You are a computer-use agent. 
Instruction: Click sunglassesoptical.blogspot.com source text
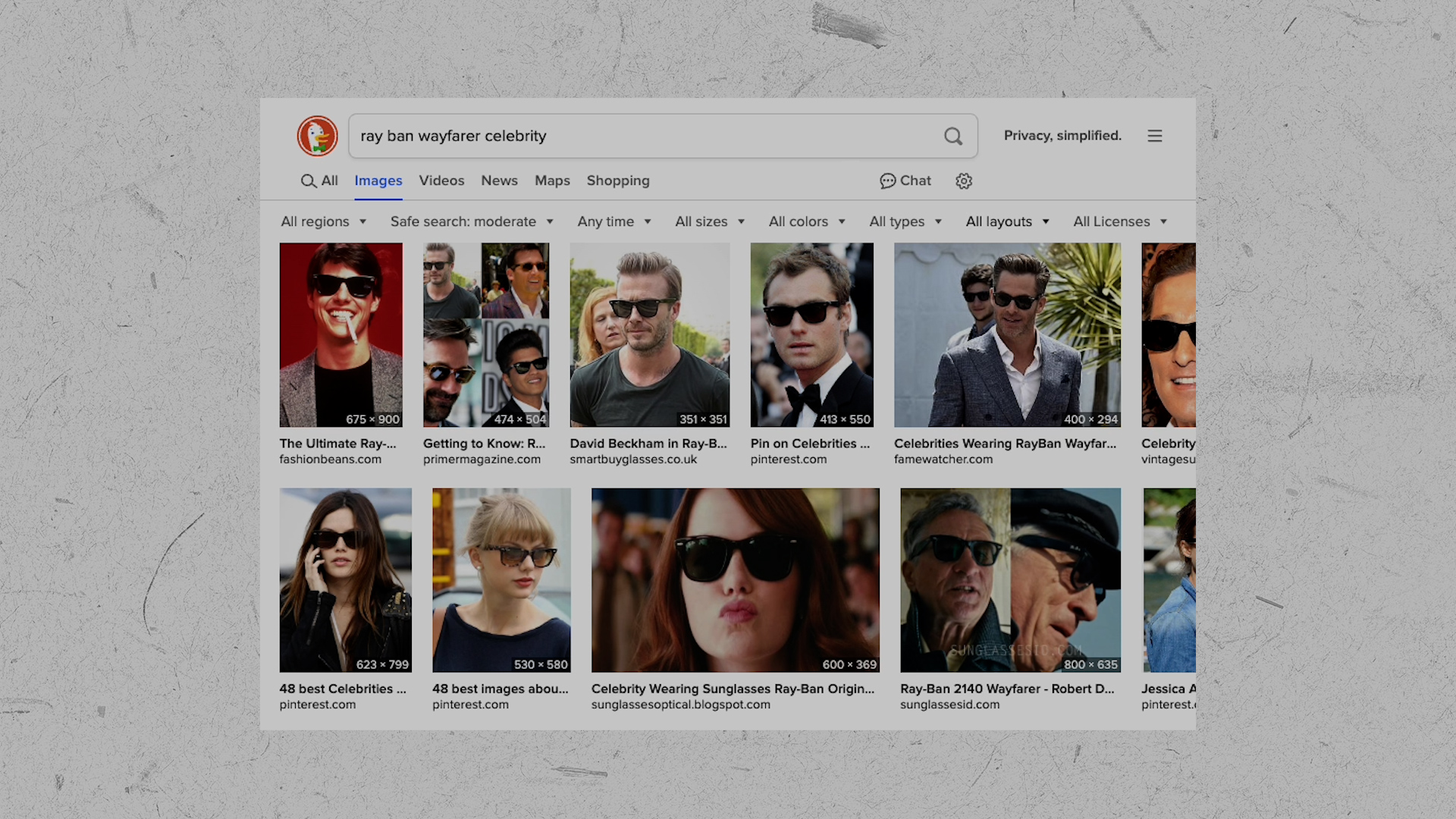tap(681, 704)
